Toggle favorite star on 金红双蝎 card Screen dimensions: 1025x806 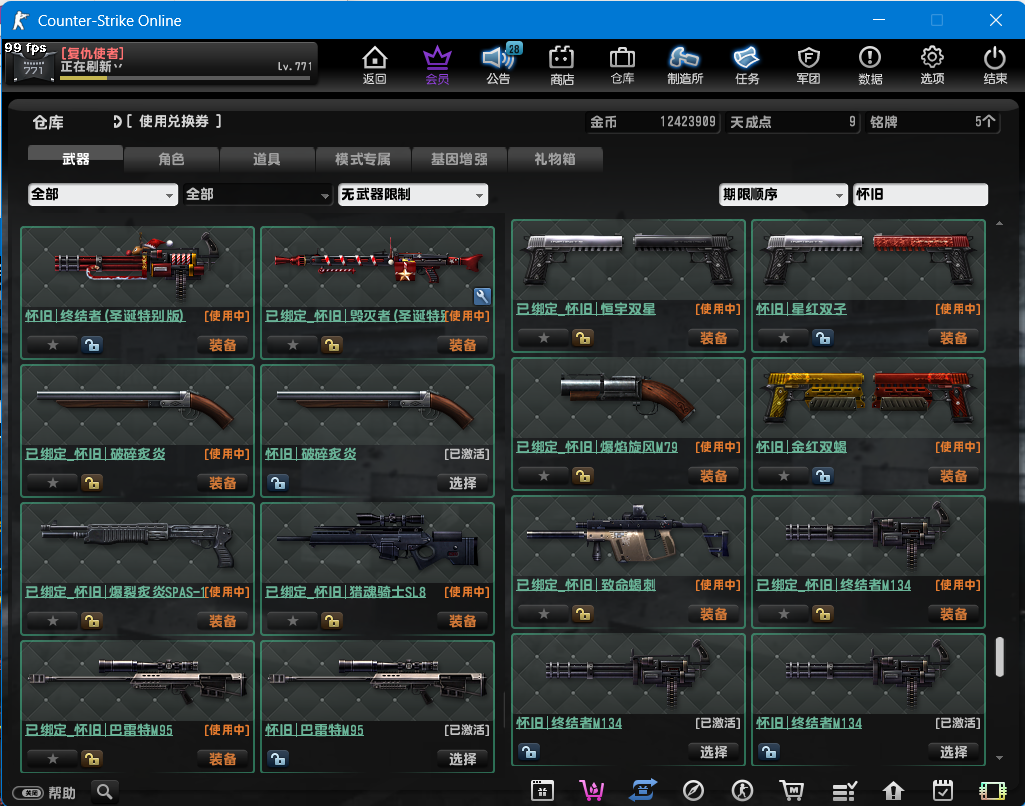coord(784,476)
